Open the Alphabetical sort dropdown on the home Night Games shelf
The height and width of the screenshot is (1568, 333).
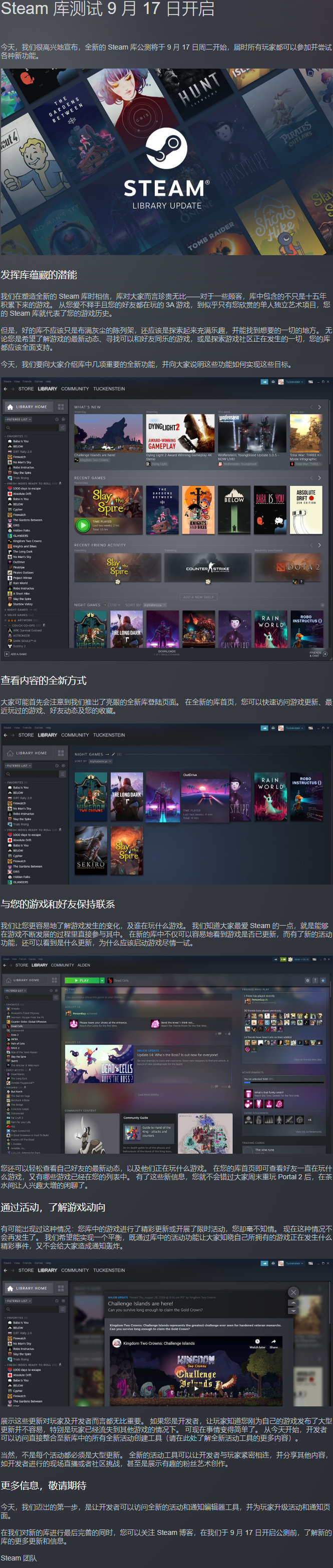pyautogui.click(x=155, y=605)
